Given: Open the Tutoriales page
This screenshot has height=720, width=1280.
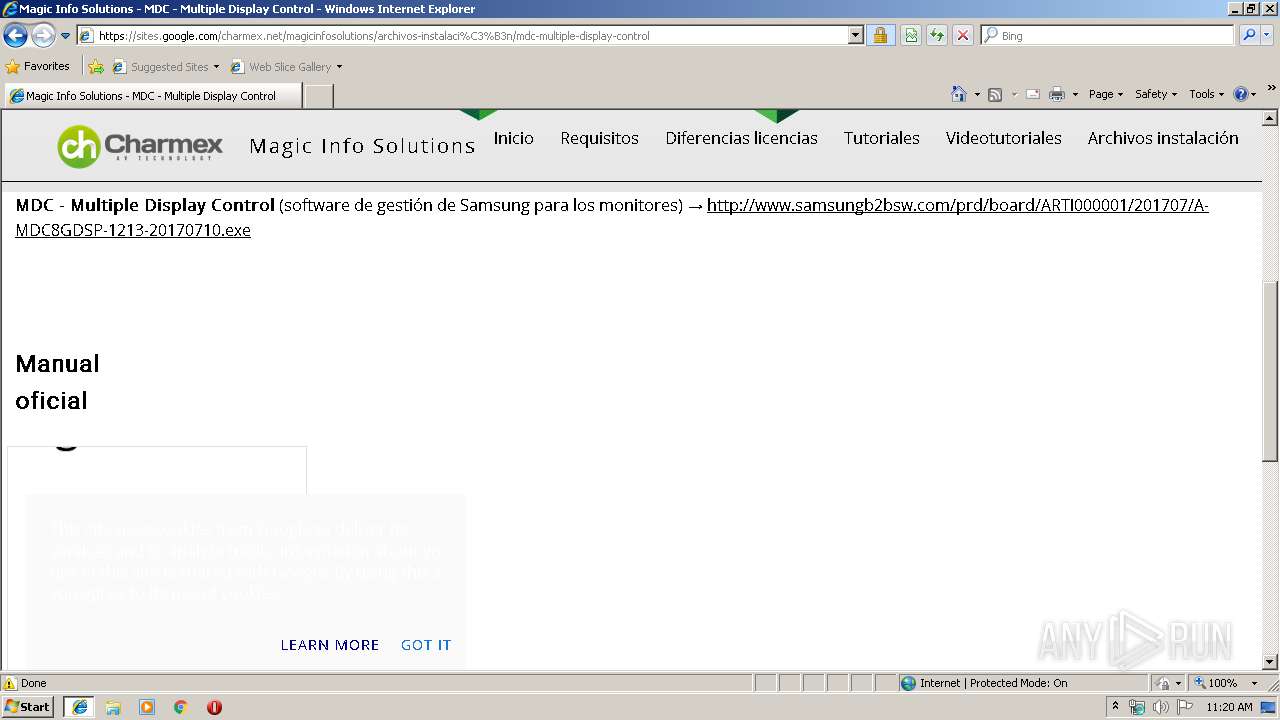Looking at the screenshot, I should tap(882, 138).
